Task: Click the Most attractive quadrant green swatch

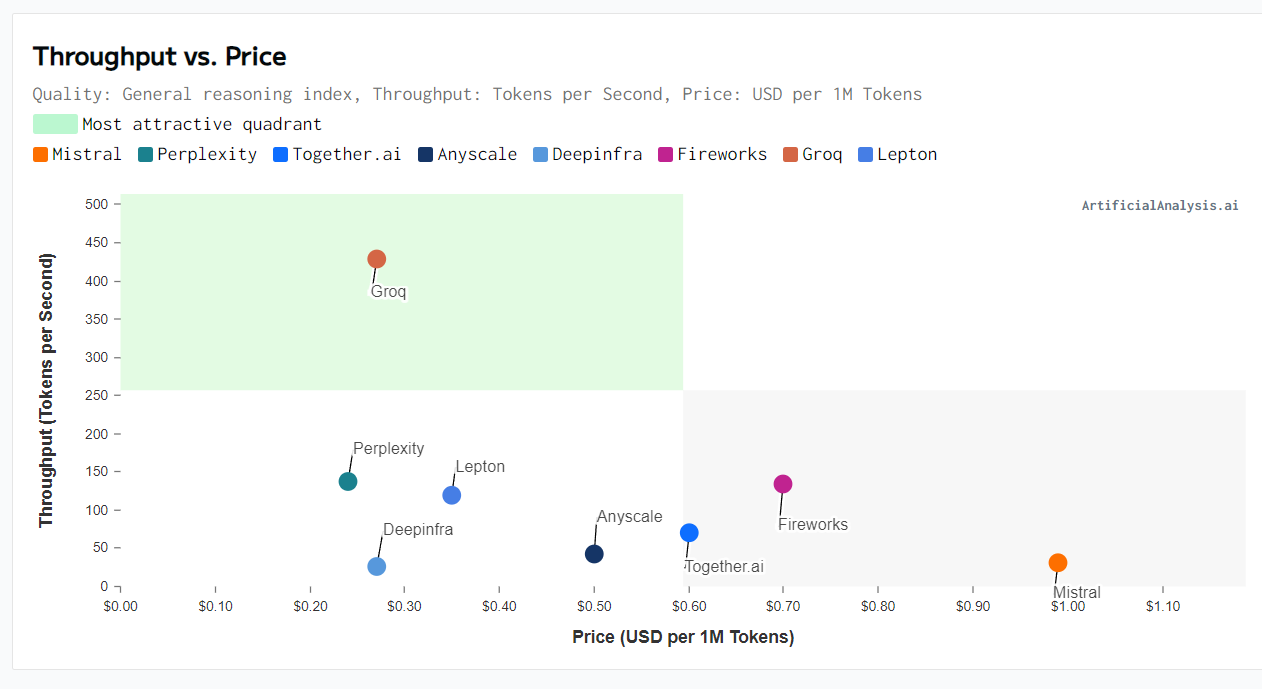Action: pyautogui.click(x=55, y=124)
